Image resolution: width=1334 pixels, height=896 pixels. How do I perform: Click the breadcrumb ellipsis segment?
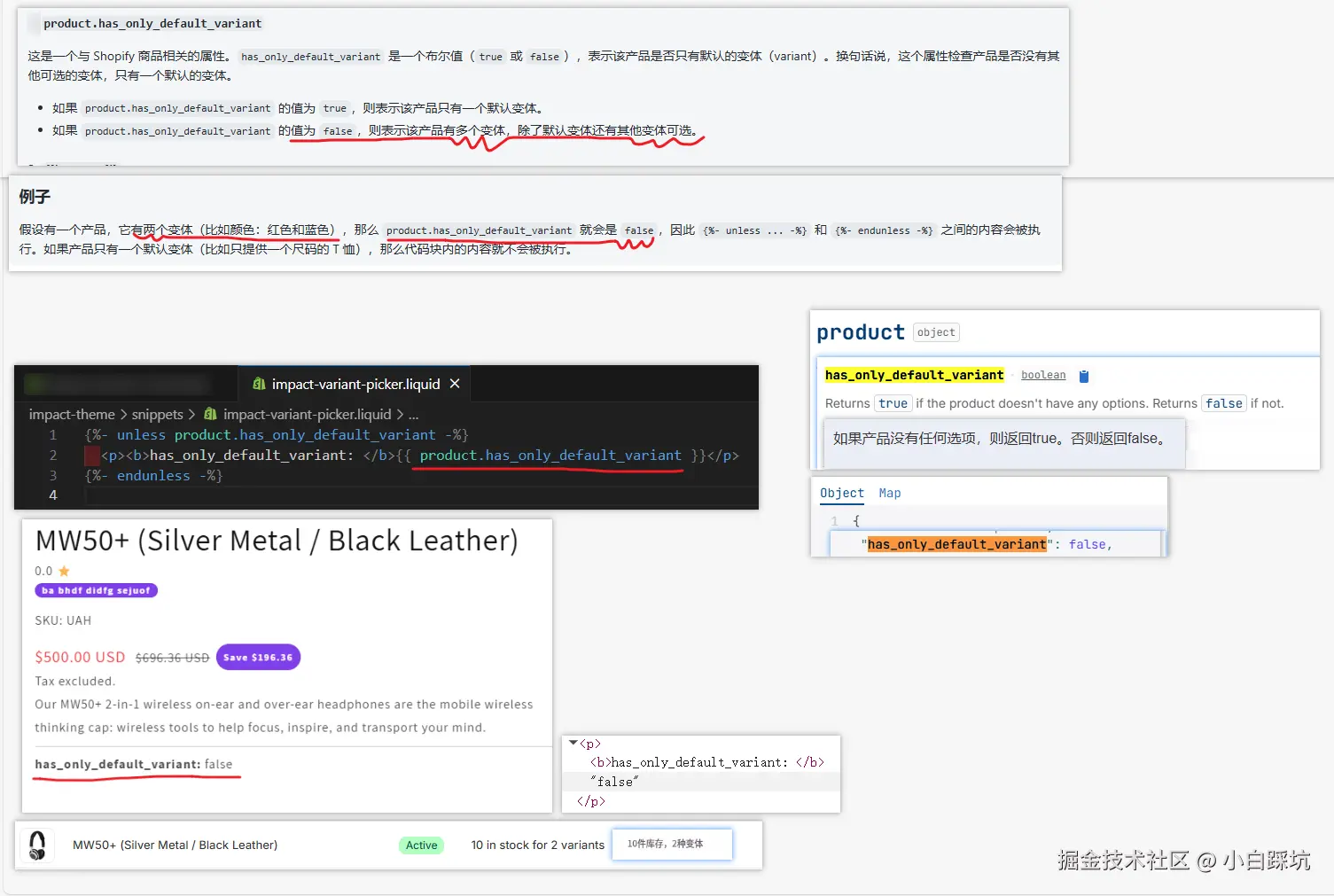[x=413, y=414]
